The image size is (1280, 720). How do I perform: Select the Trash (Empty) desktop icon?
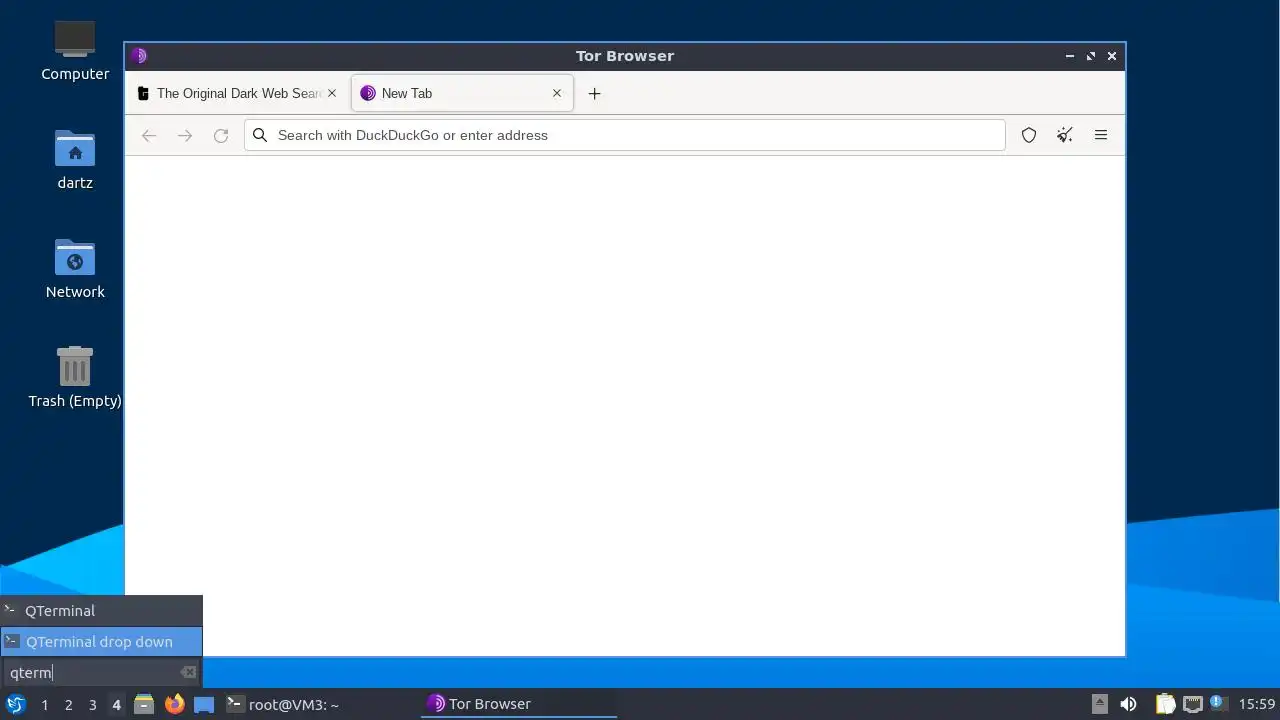(x=75, y=377)
